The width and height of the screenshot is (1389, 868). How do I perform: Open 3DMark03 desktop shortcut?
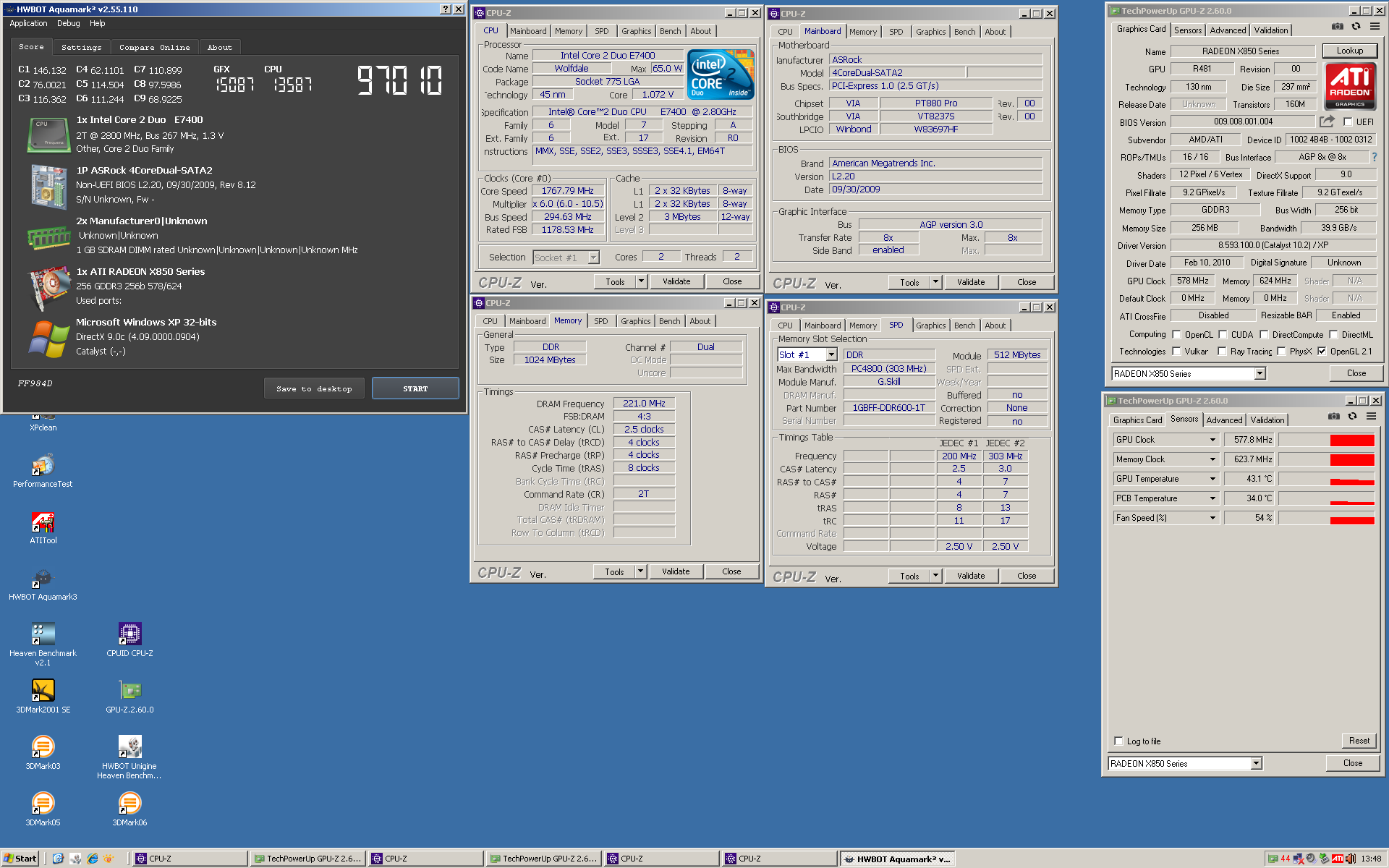pos(43,752)
